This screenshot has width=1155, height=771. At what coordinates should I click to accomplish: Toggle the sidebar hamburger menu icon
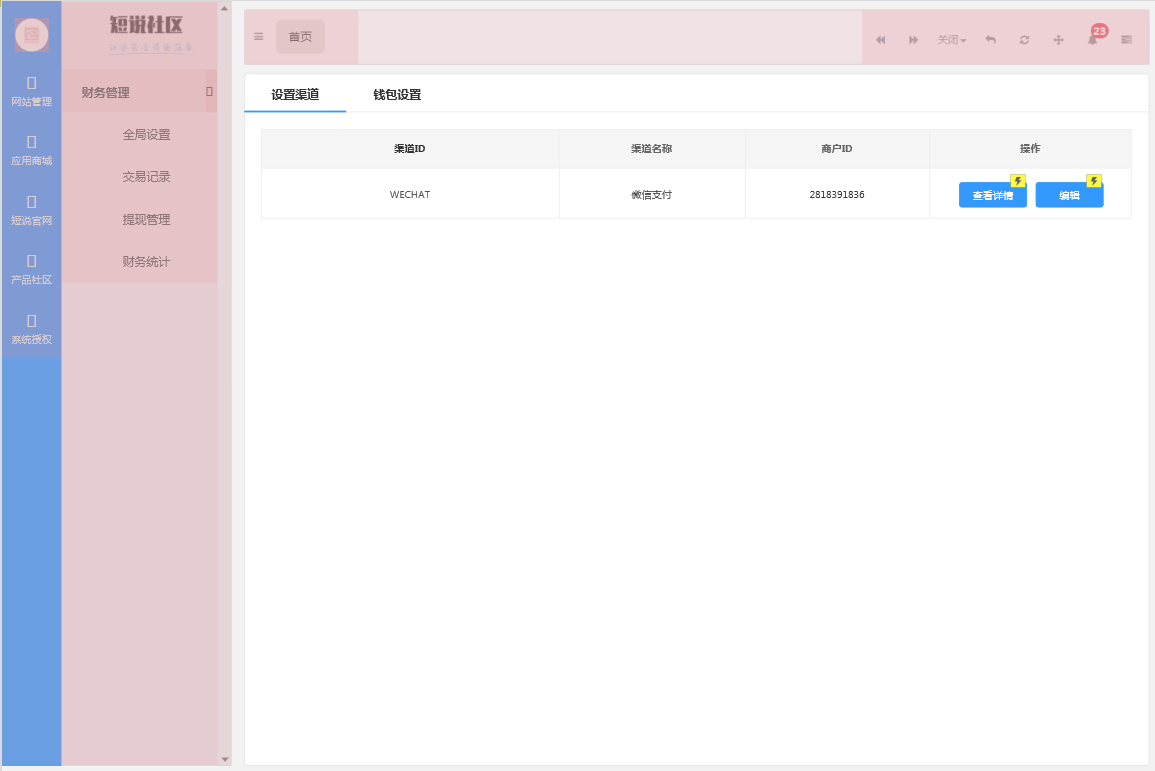[x=259, y=37]
